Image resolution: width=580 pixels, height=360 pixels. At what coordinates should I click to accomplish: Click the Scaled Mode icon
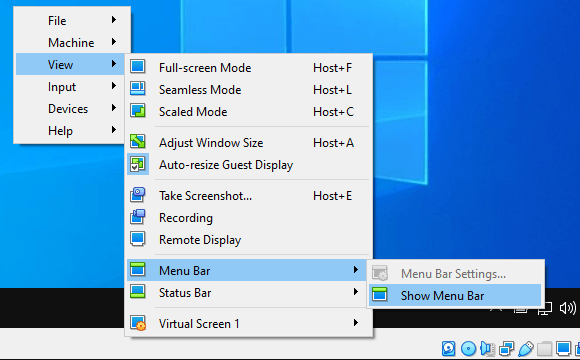(x=138, y=111)
